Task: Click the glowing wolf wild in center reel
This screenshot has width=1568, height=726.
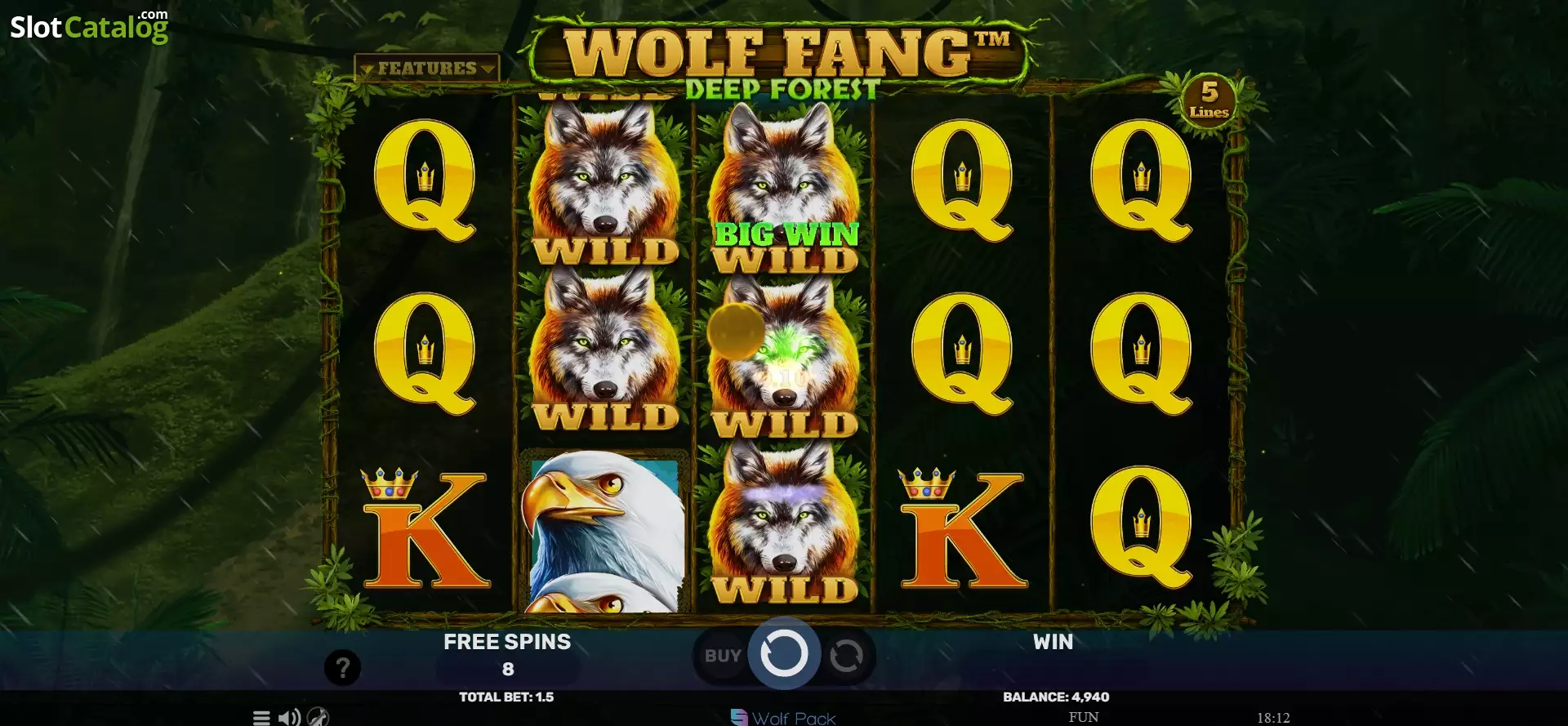Action: 784,357
